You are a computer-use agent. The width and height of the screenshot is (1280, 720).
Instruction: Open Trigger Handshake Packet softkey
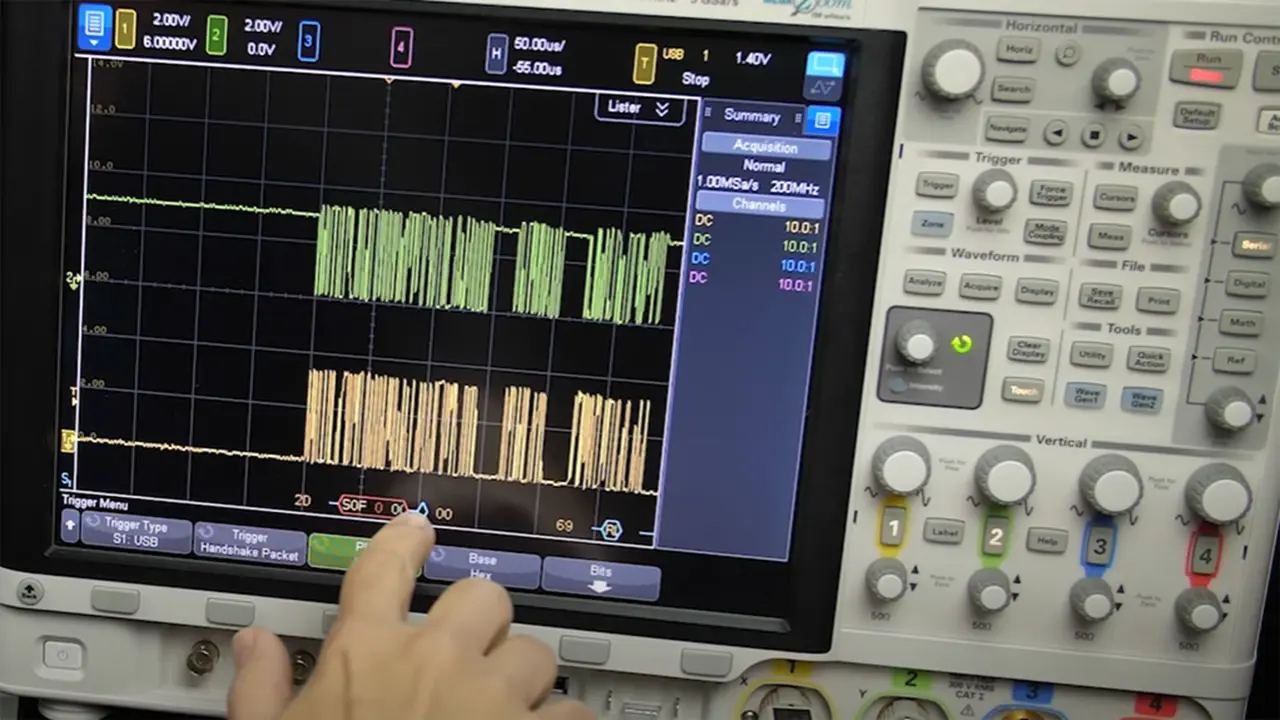coord(249,542)
